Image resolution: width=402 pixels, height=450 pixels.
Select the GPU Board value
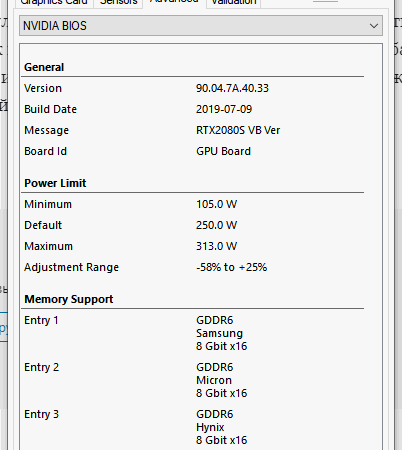click(223, 151)
